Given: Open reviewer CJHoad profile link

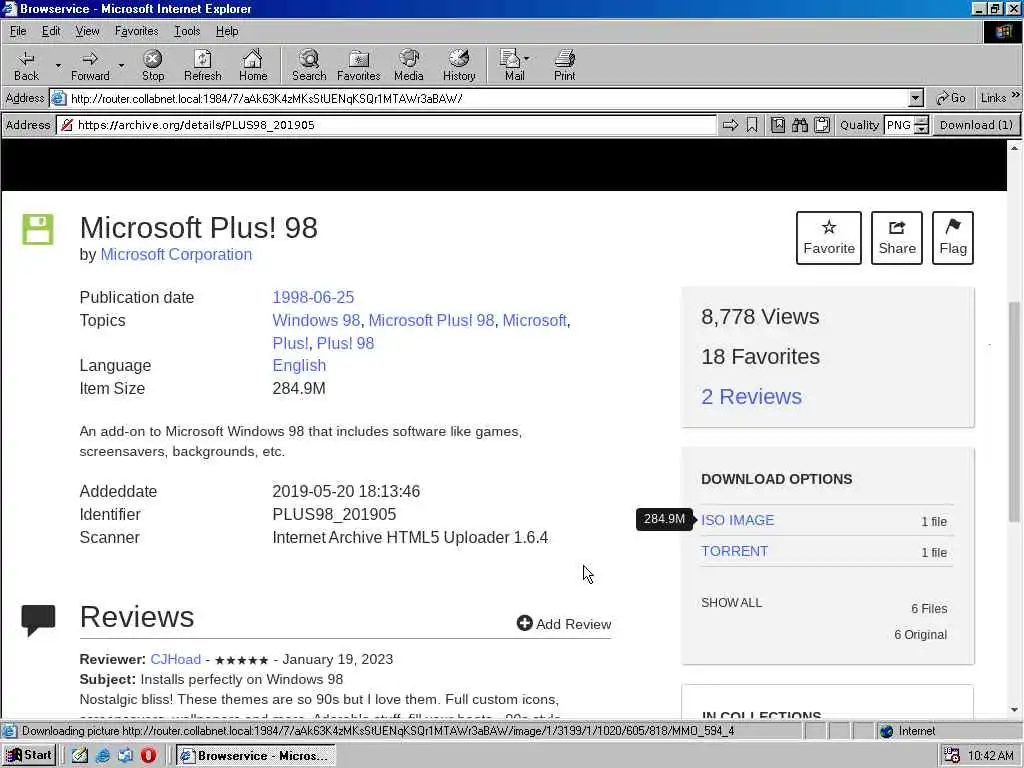Looking at the screenshot, I should tap(175, 659).
